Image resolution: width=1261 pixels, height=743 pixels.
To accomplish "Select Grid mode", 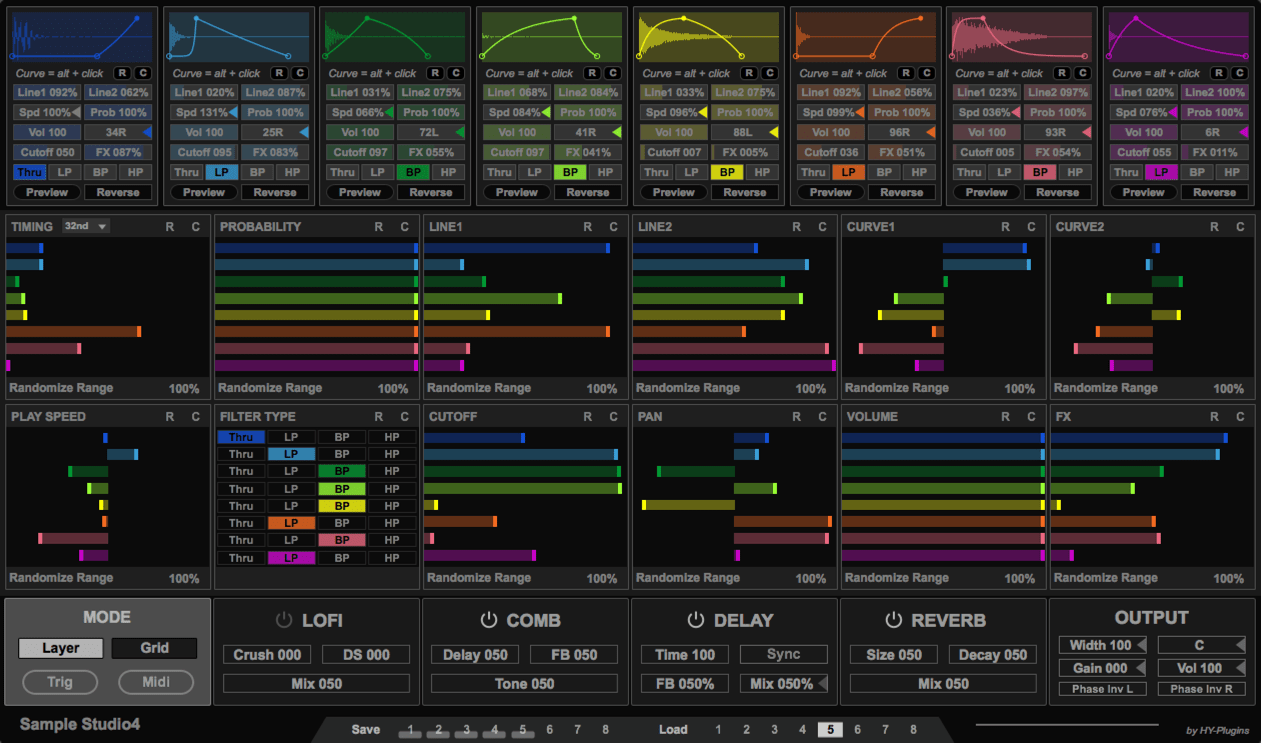I will click(x=154, y=648).
